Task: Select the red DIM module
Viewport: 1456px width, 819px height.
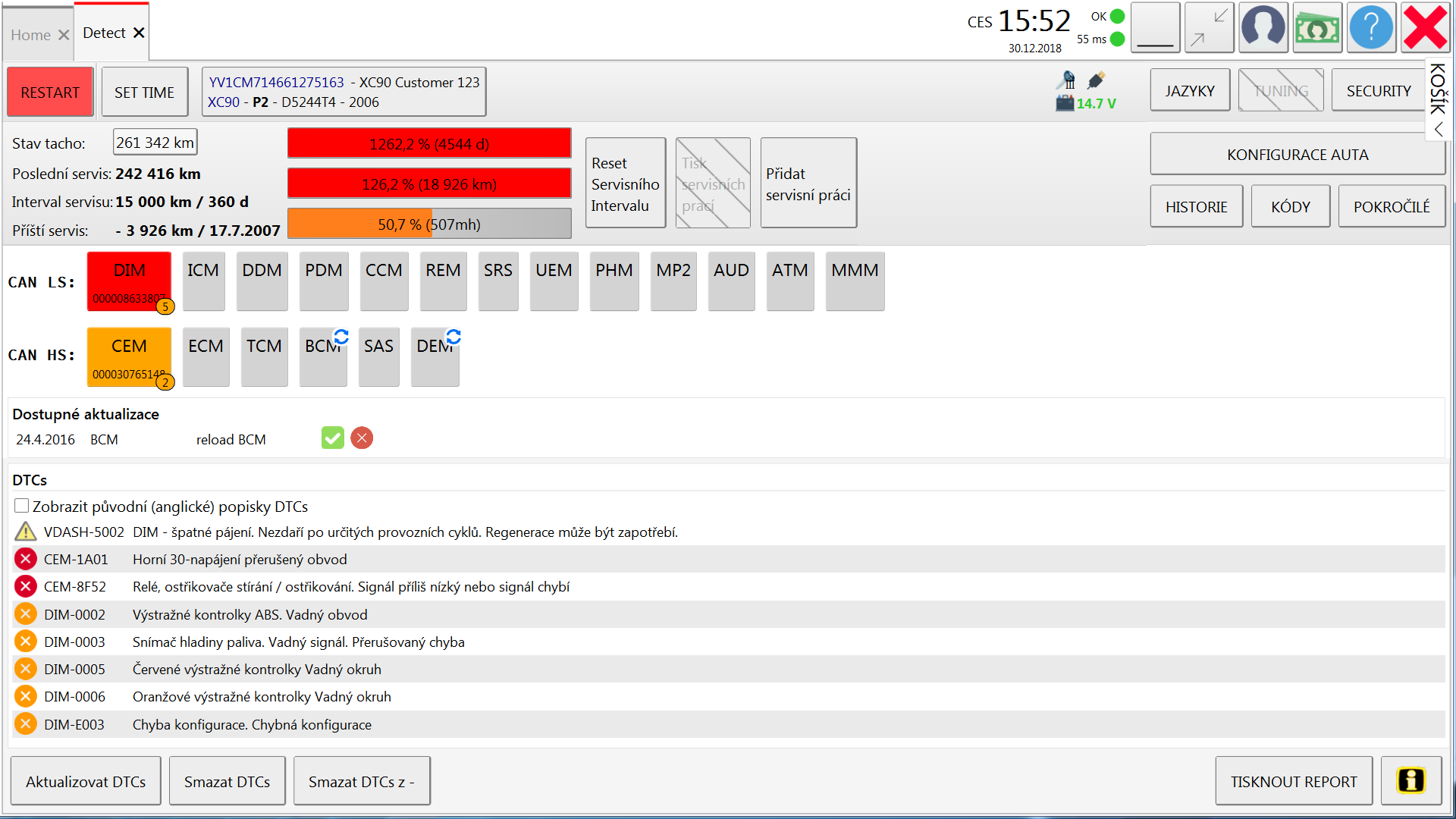Action: 129,281
